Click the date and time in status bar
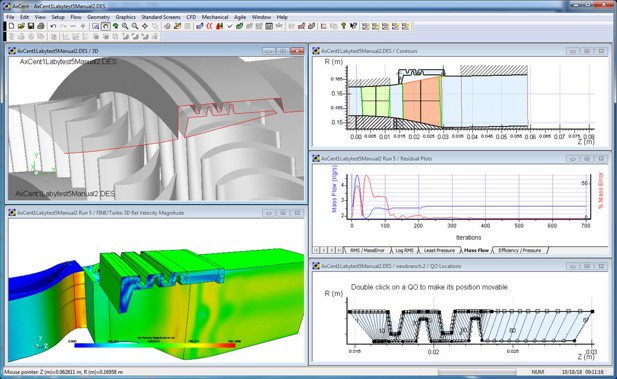The height and width of the screenshot is (379, 617). pyautogui.click(x=582, y=372)
